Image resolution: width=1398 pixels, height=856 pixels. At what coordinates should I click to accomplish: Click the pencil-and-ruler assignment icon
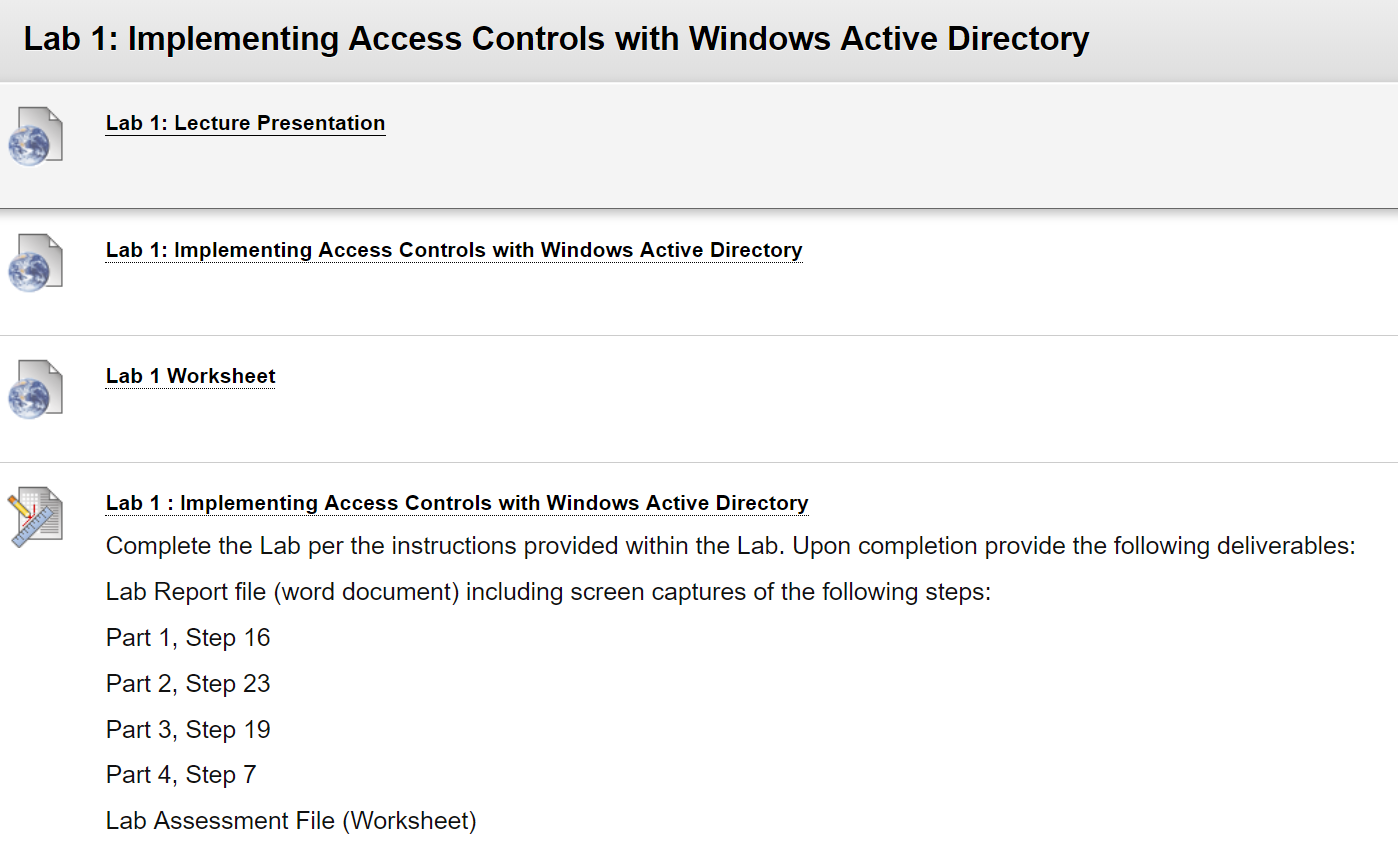click(x=36, y=516)
